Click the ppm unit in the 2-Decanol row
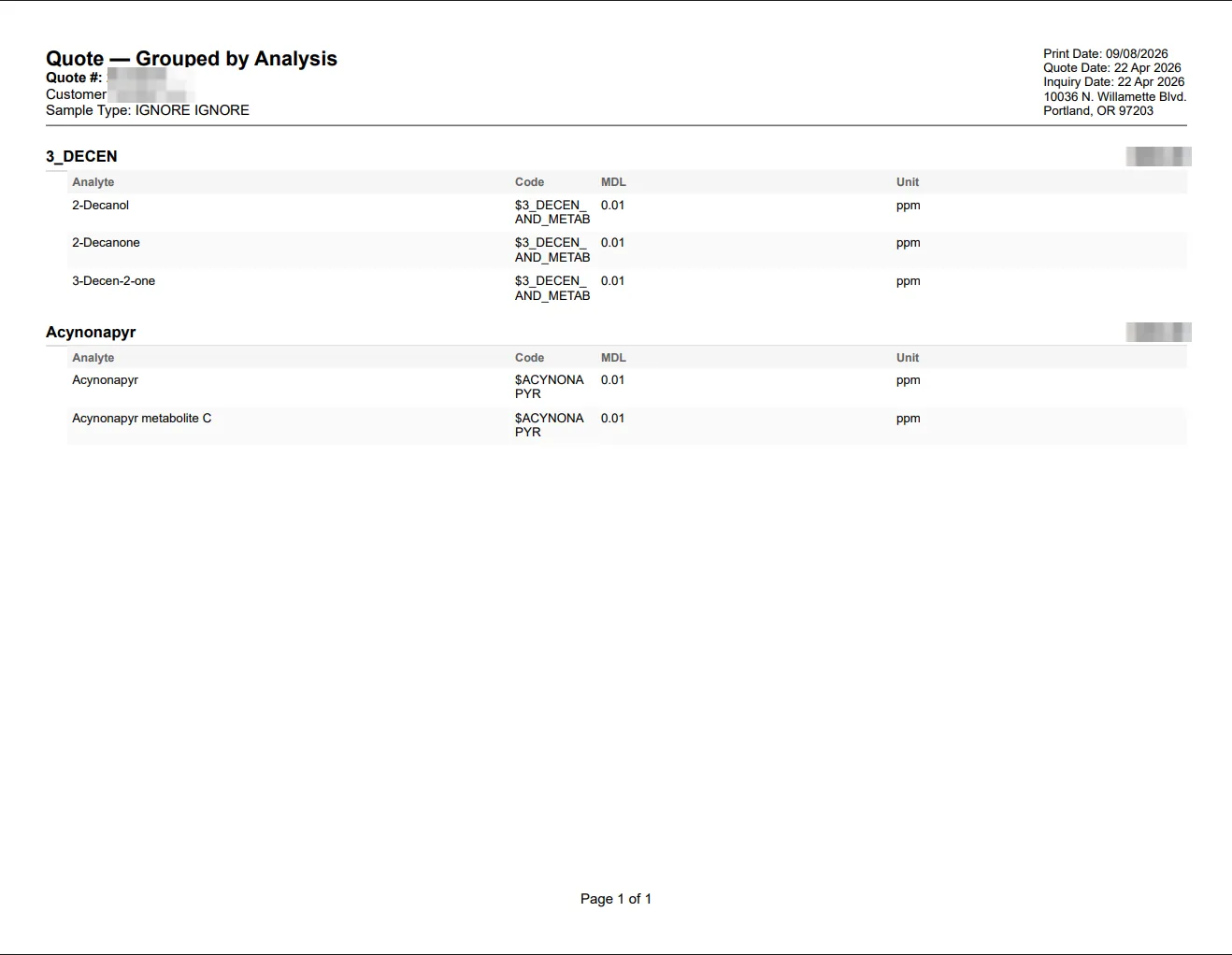The height and width of the screenshot is (955, 1232). pyautogui.click(x=908, y=206)
